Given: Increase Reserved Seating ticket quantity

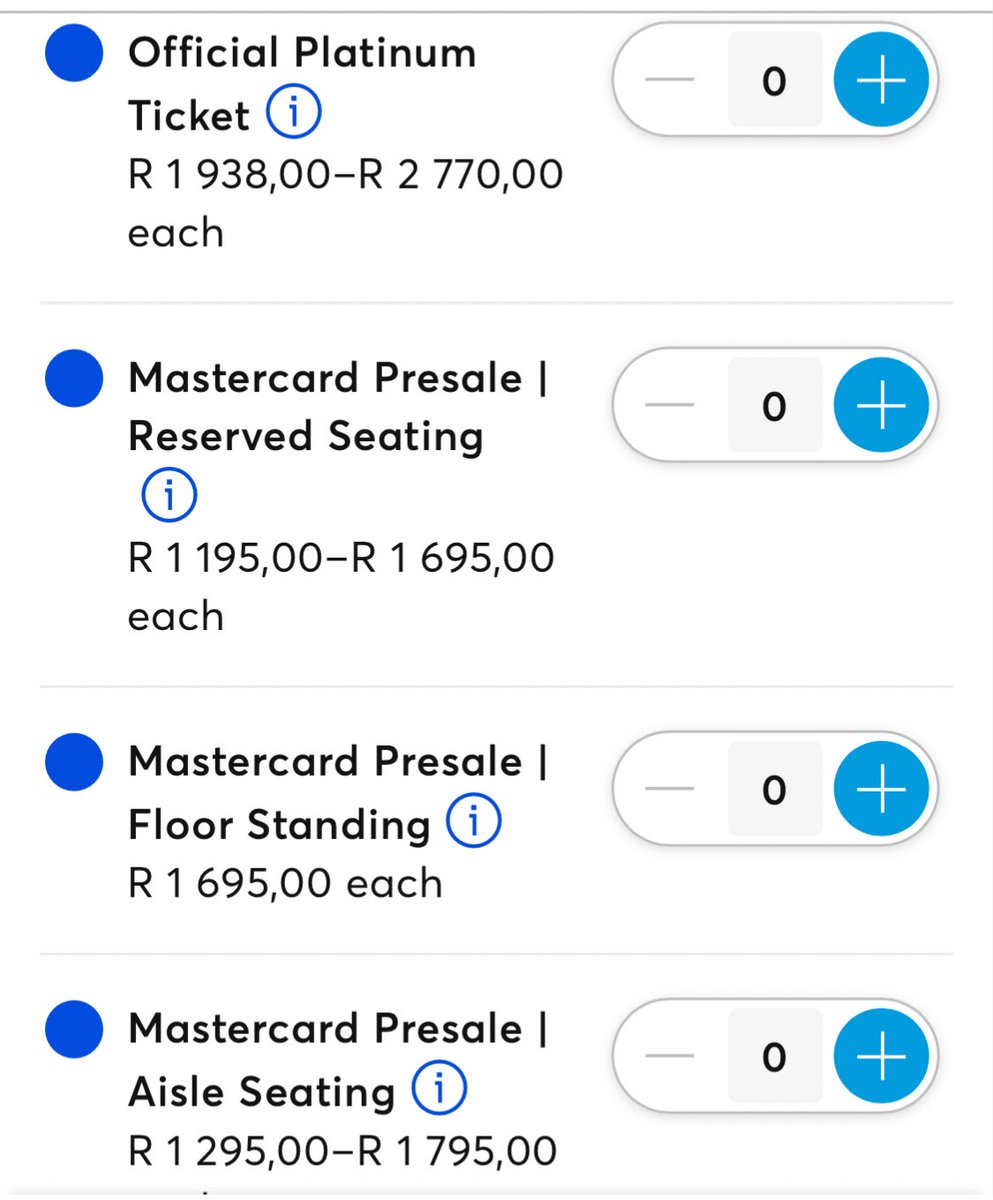Looking at the screenshot, I should tap(881, 406).
